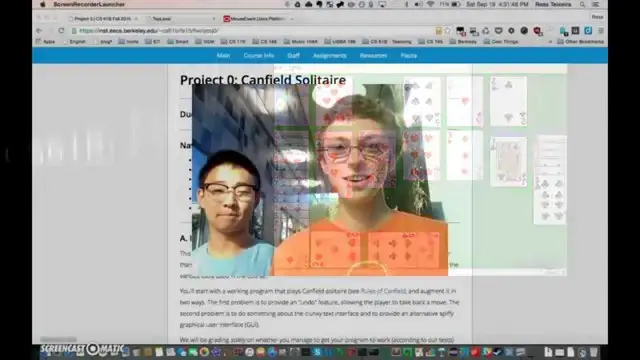The width and height of the screenshot is (640, 360).
Task: Click the Wi-Fi status icon
Action: [430, 4]
